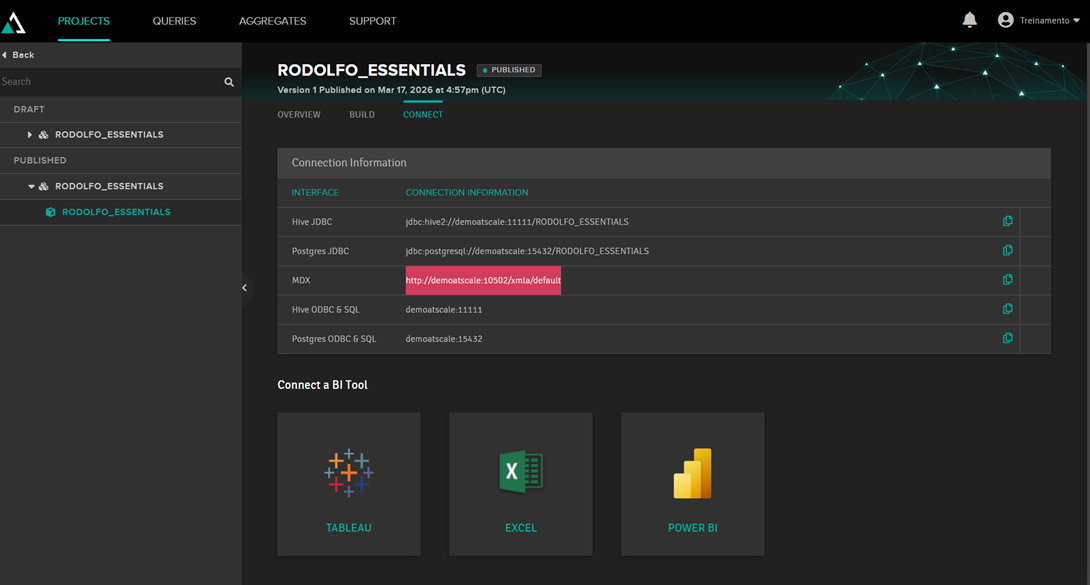Copy the Postgres ODBC & SQL address
This screenshot has width=1090, height=585.
point(1007,338)
